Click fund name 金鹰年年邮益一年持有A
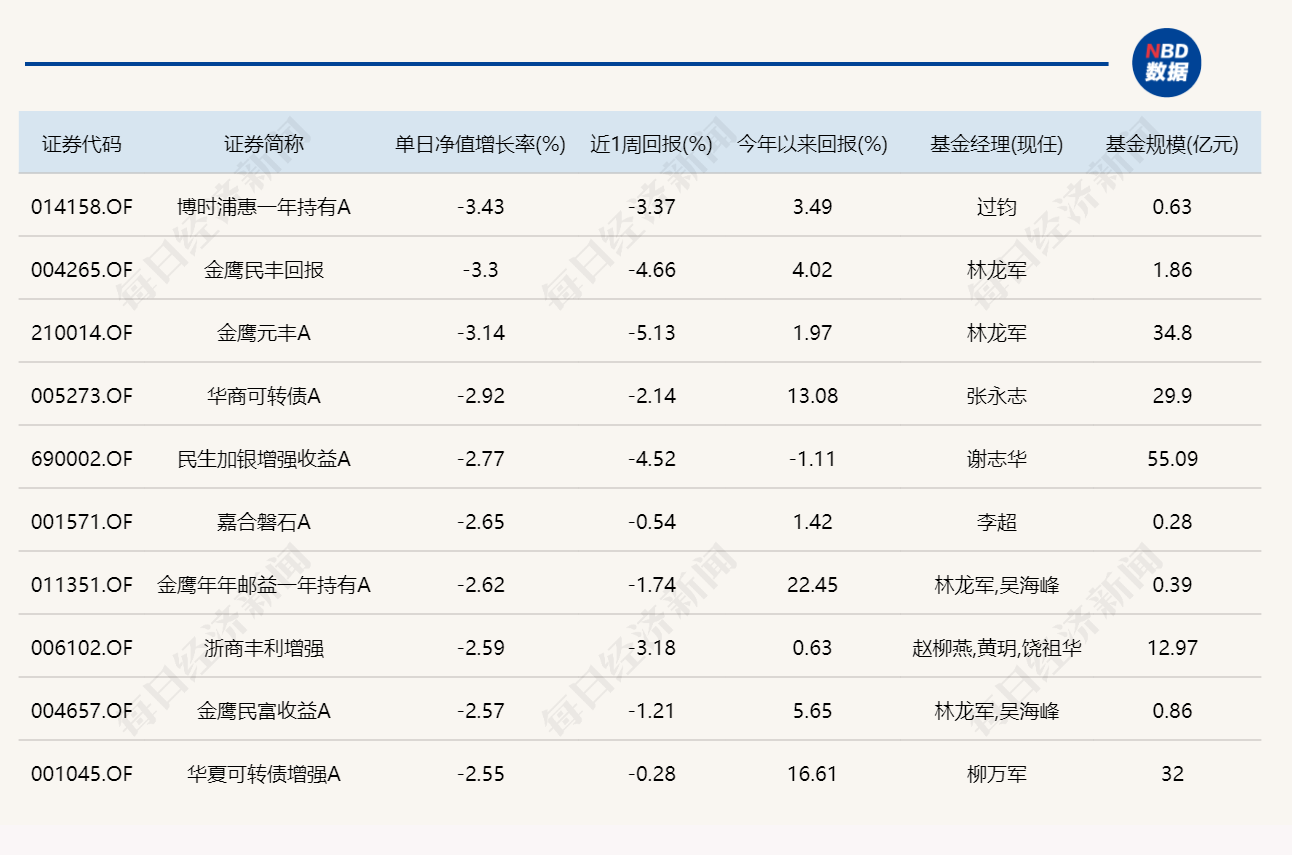 (264, 585)
